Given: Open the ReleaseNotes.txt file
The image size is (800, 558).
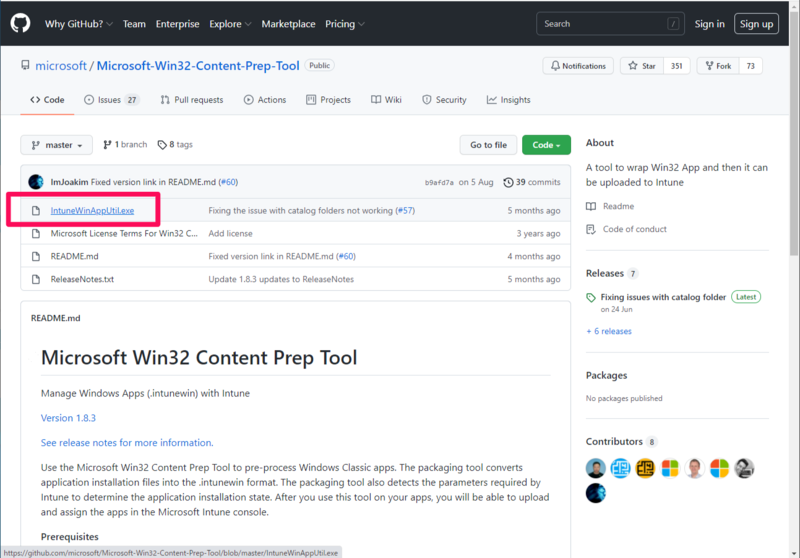Looking at the screenshot, I should point(82,280).
